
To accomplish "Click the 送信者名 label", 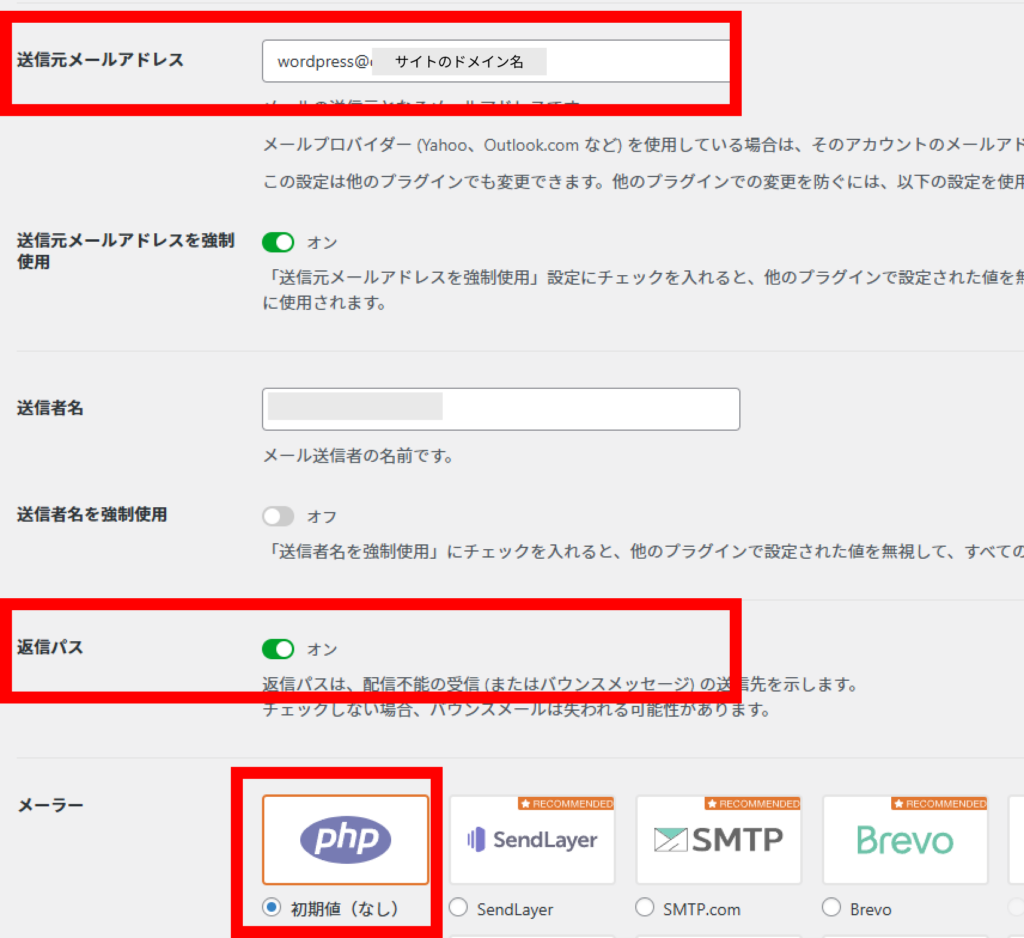I will pos(50,408).
